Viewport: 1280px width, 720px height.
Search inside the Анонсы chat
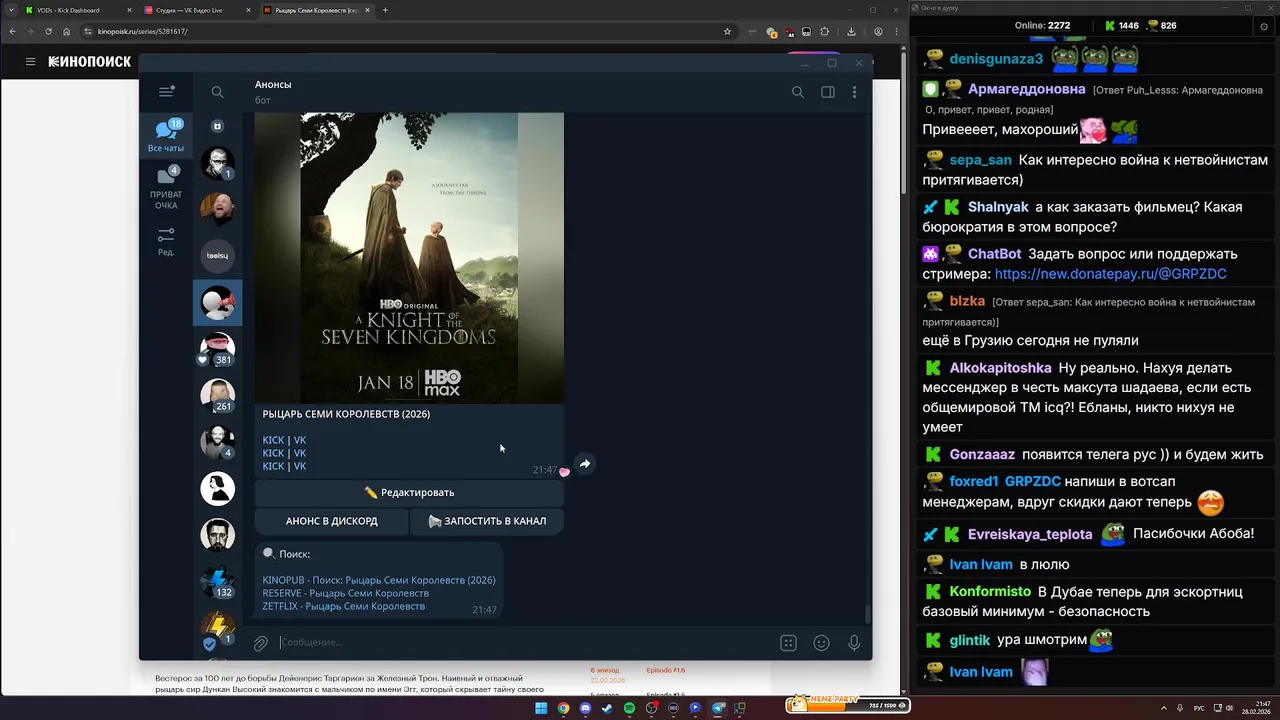798,92
